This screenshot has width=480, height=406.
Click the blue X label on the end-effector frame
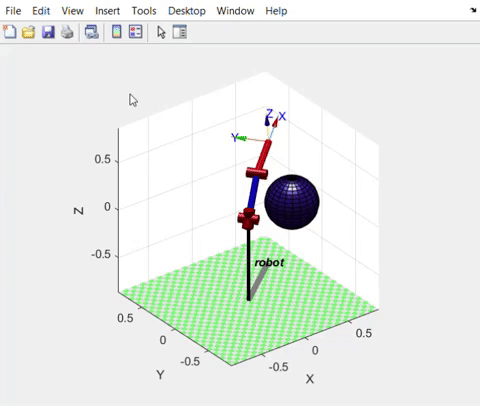click(x=282, y=116)
